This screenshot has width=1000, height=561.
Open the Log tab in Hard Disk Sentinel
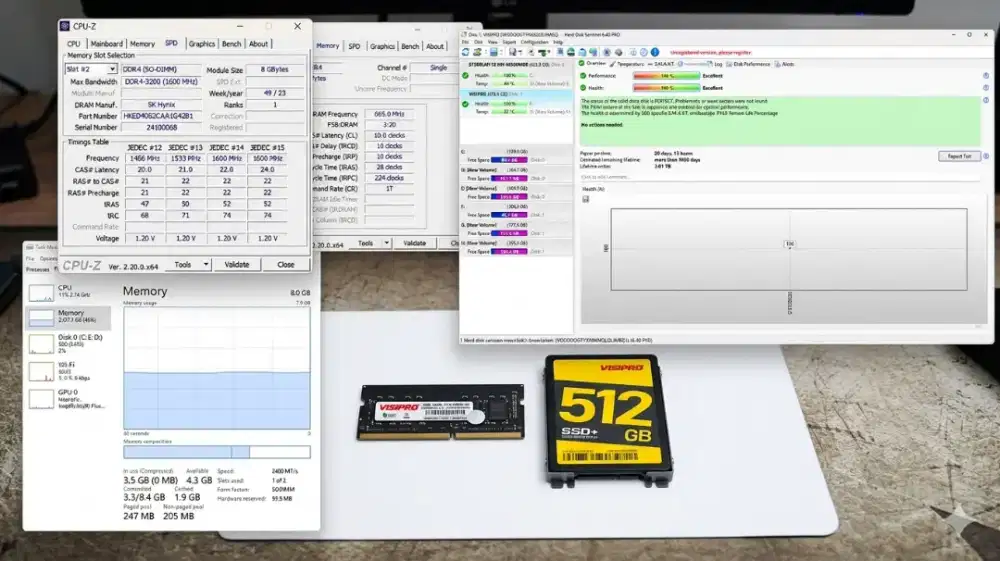(716, 64)
